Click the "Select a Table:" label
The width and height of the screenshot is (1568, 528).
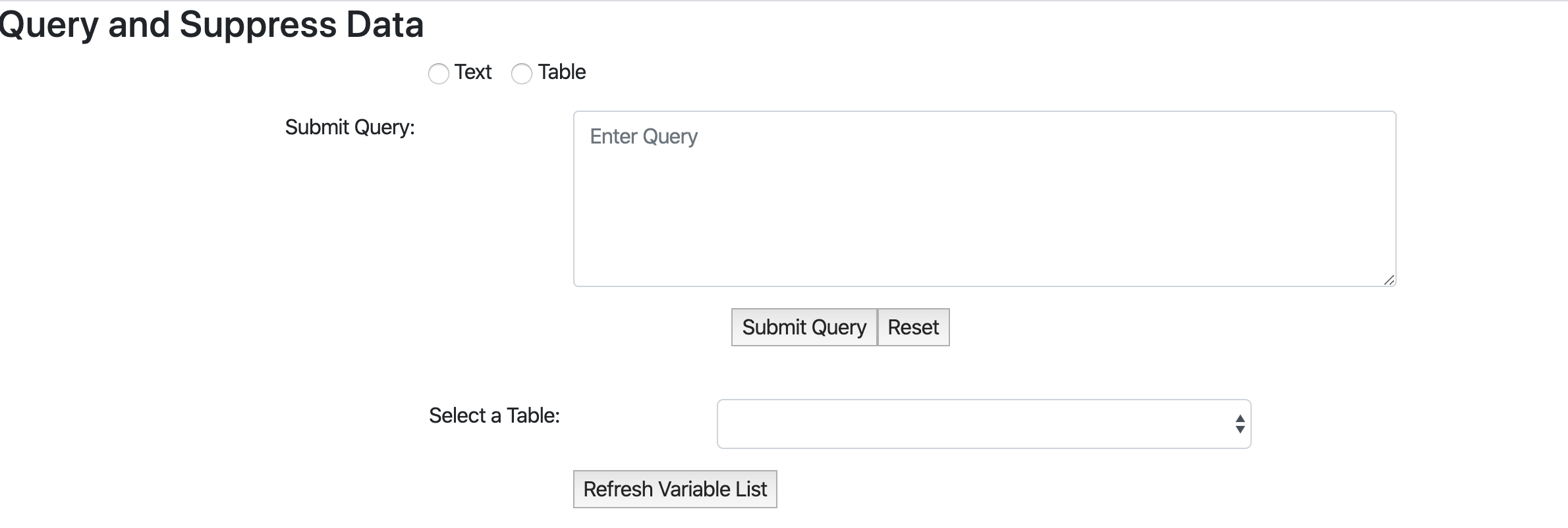click(x=494, y=415)
